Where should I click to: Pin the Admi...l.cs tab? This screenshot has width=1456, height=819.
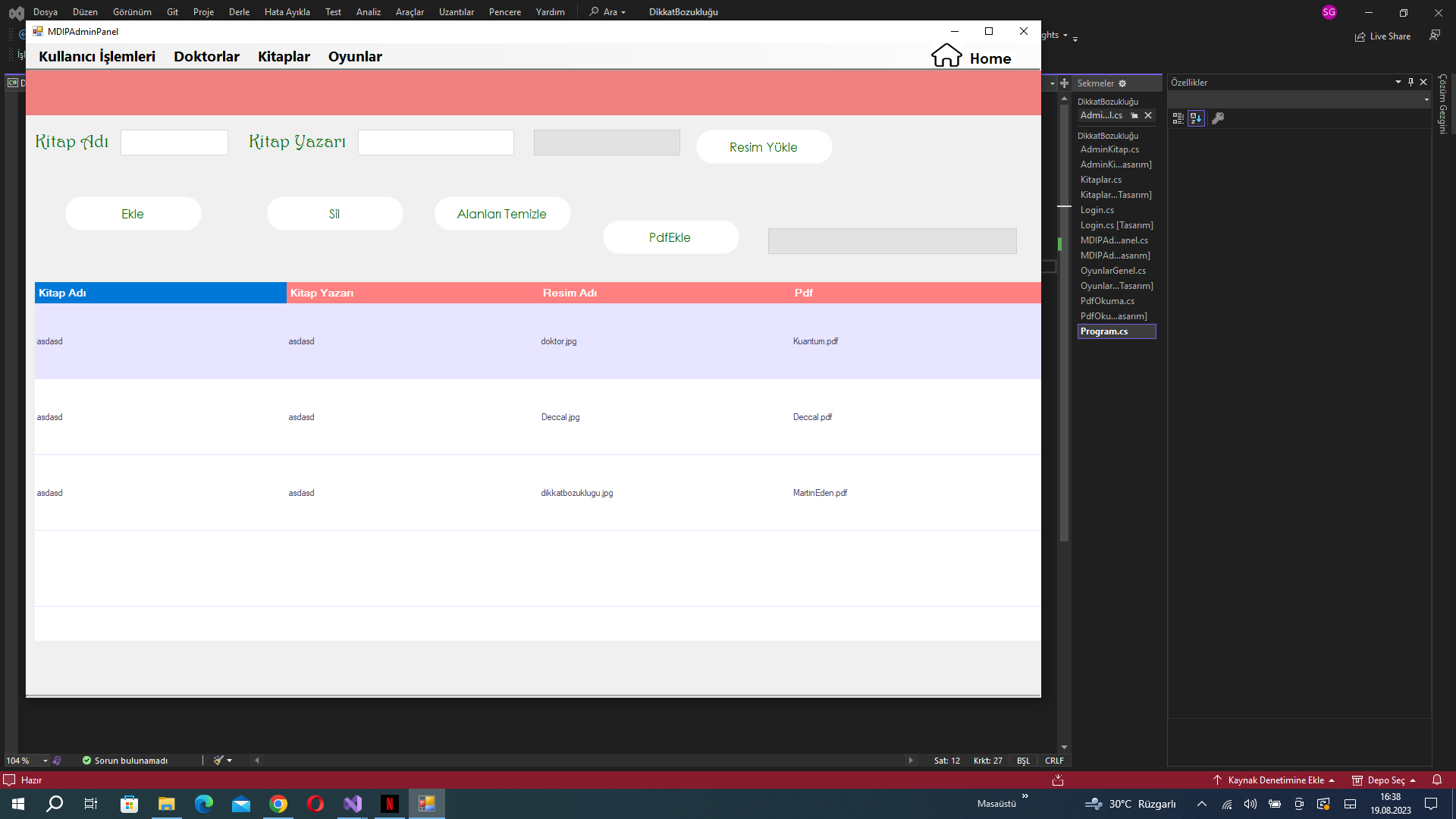point(1134,116)
